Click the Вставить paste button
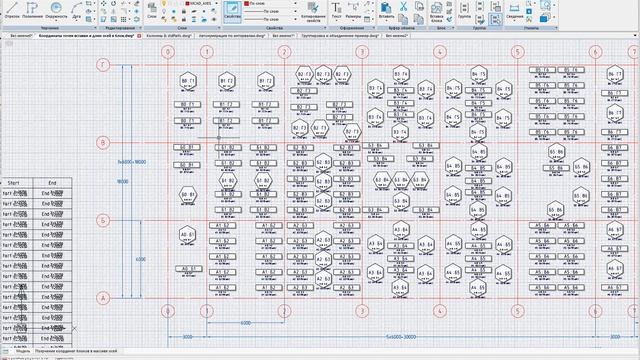 386,10
